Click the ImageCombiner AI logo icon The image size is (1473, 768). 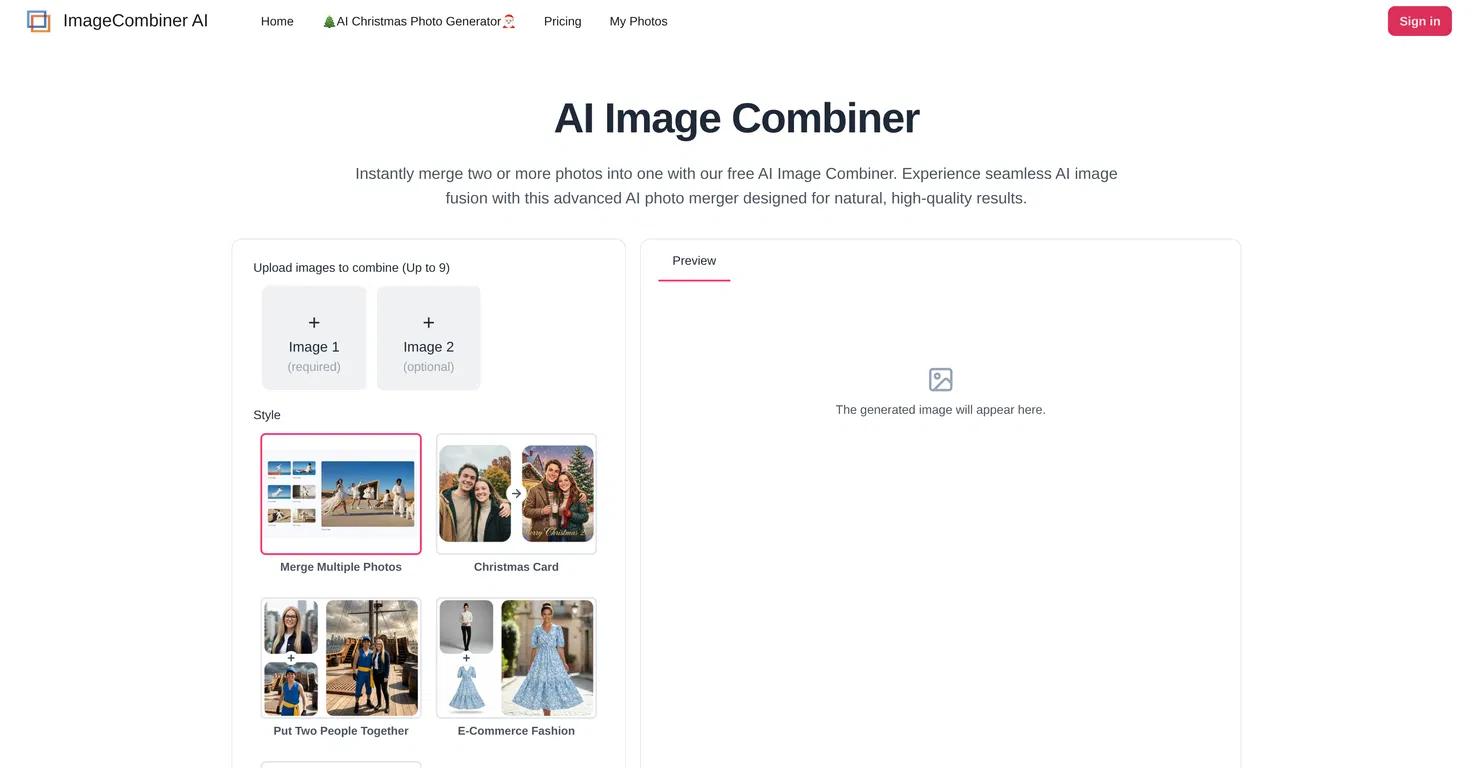coord(39,21)
